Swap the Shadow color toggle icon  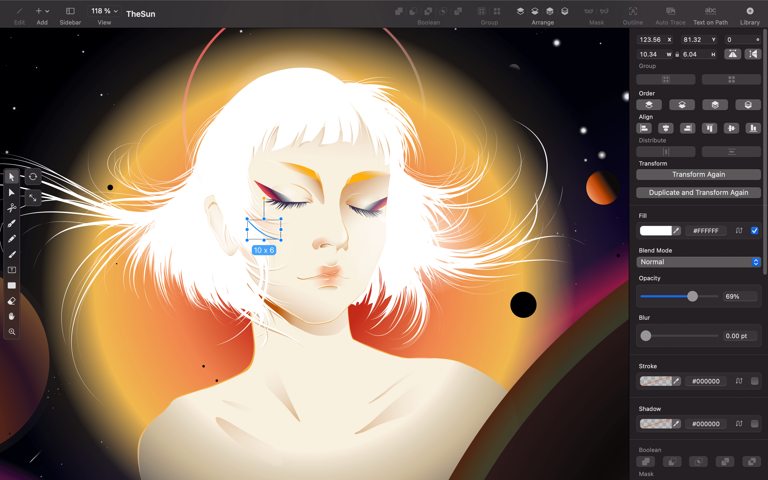[739, 424]
